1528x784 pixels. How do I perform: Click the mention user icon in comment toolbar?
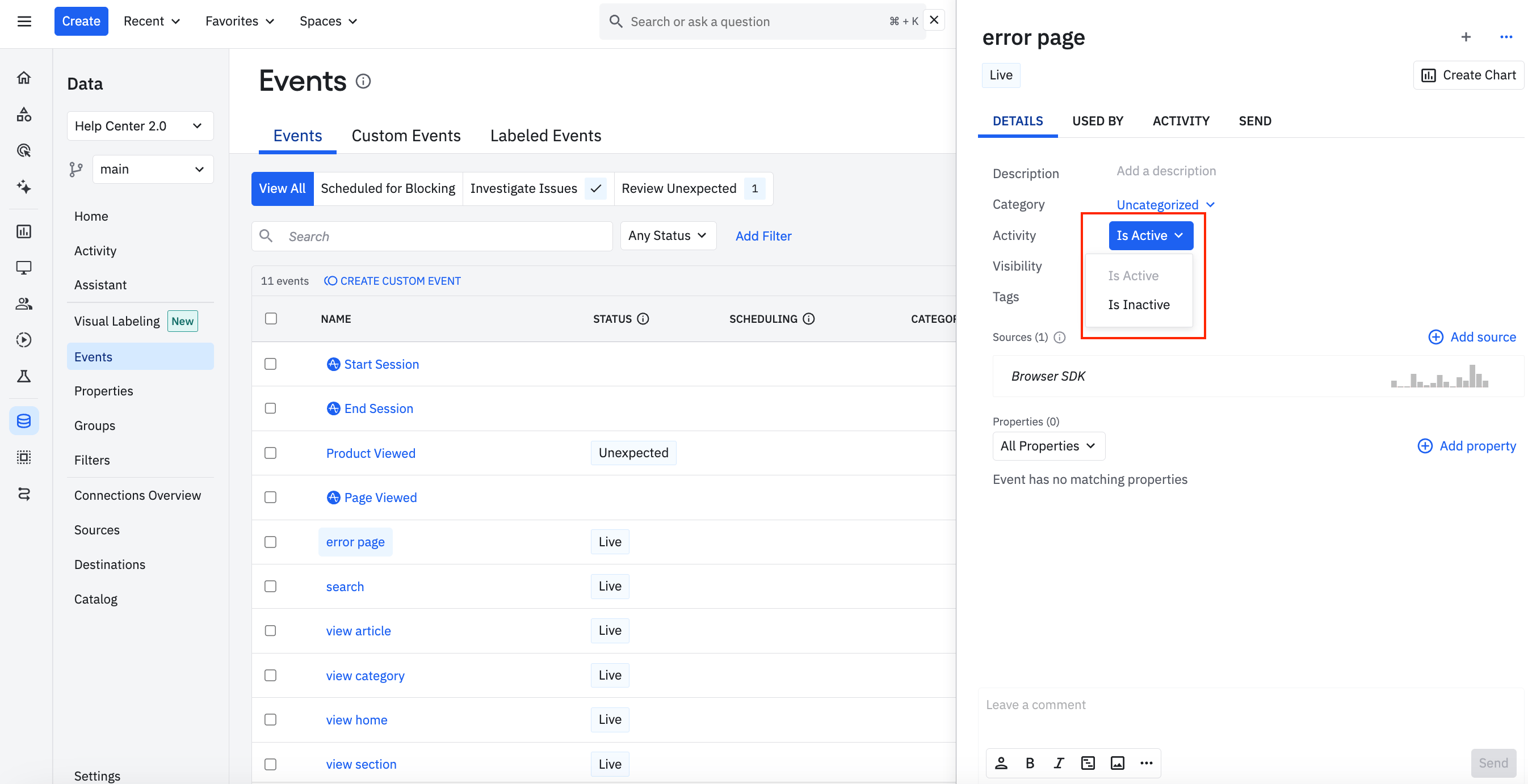(x=1001, y=762)
